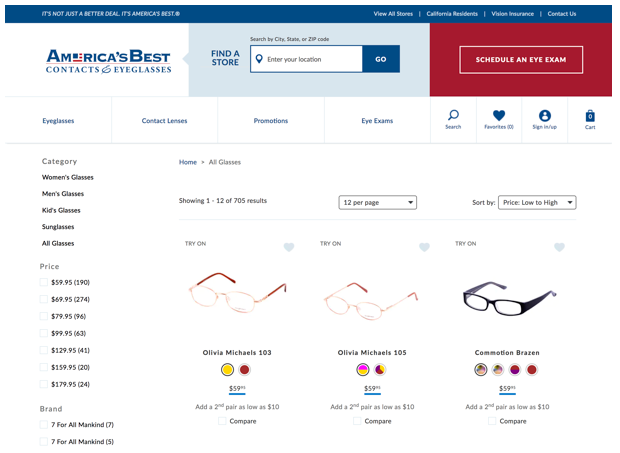This screenshot has width=620, height=453.
Task: Tick Compare for Commotion Brazen
Action: pyautogui.click(x=492, y=421)
